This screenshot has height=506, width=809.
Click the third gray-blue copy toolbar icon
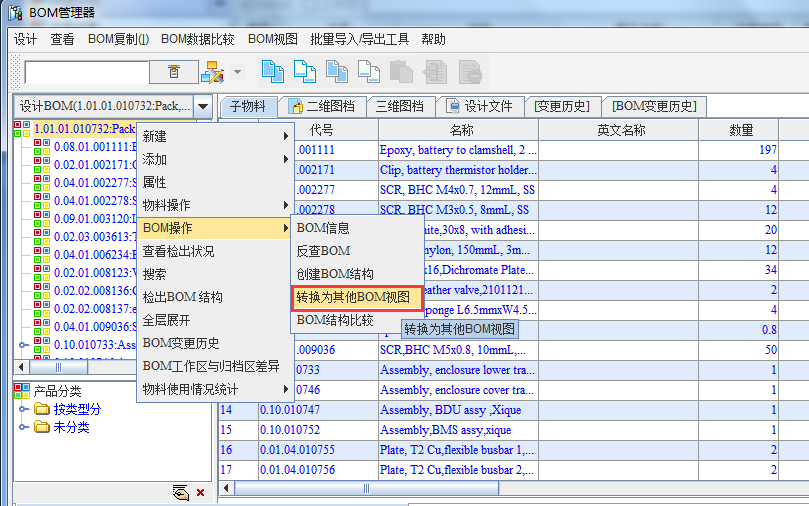337,72
